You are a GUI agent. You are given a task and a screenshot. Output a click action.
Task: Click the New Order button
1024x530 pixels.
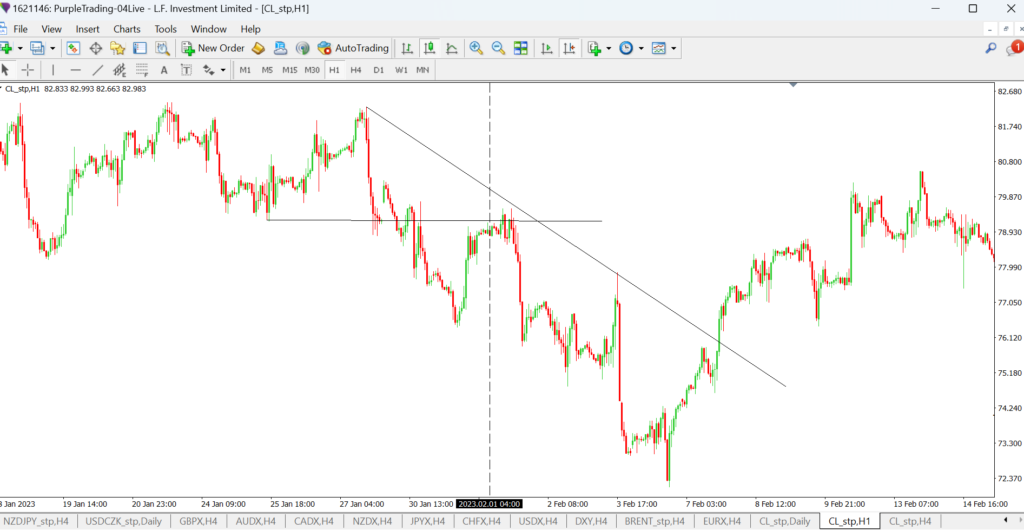[213, 48]
